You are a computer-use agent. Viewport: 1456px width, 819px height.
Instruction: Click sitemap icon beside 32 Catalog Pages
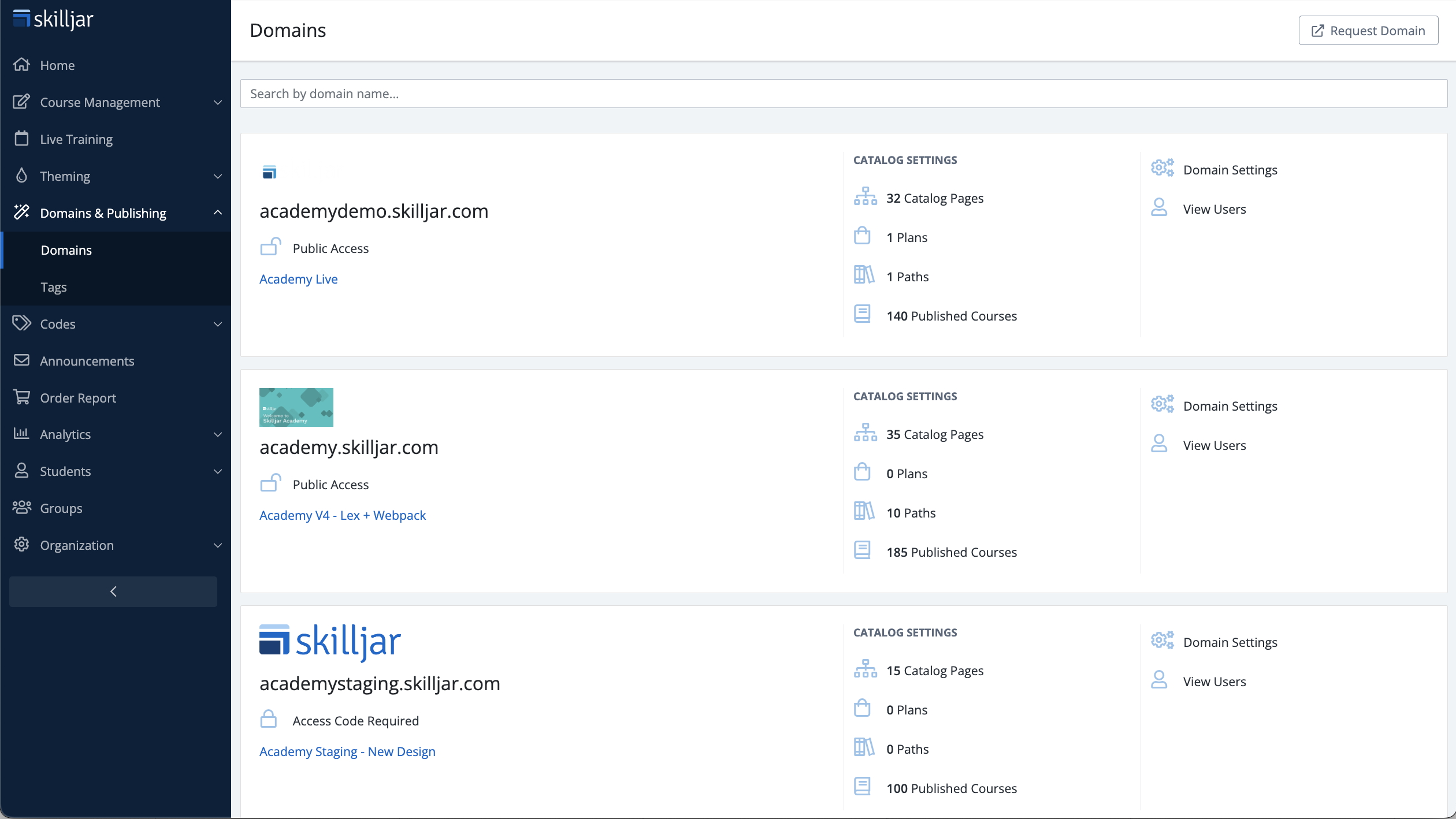point(865,197)
